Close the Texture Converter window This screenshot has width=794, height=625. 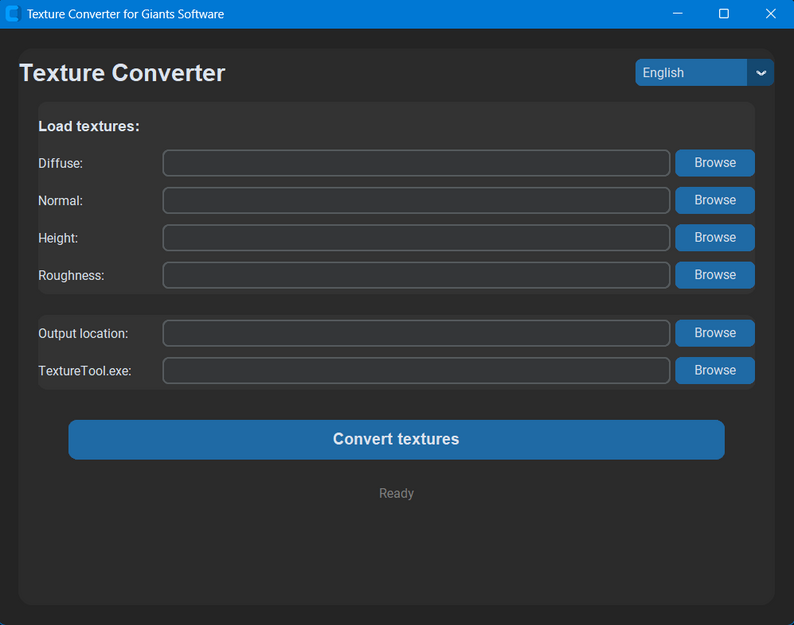click(770, 14)
